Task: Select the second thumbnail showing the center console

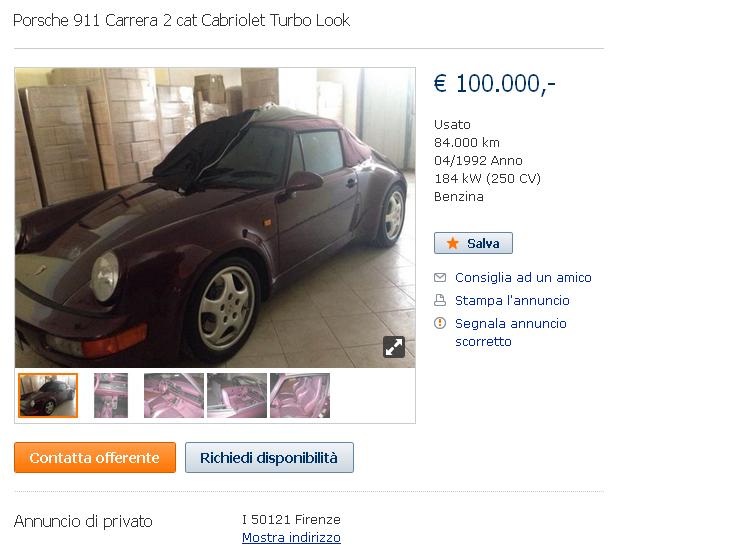Action: [x=111, y=395]
